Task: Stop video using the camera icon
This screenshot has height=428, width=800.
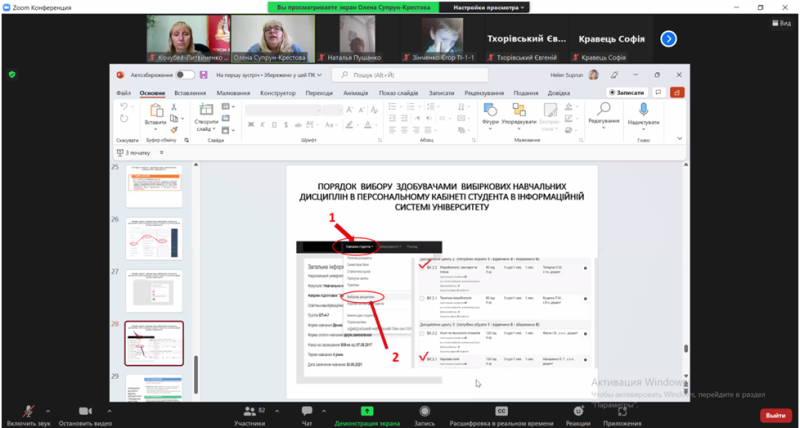Action: [x=83, y=410]
